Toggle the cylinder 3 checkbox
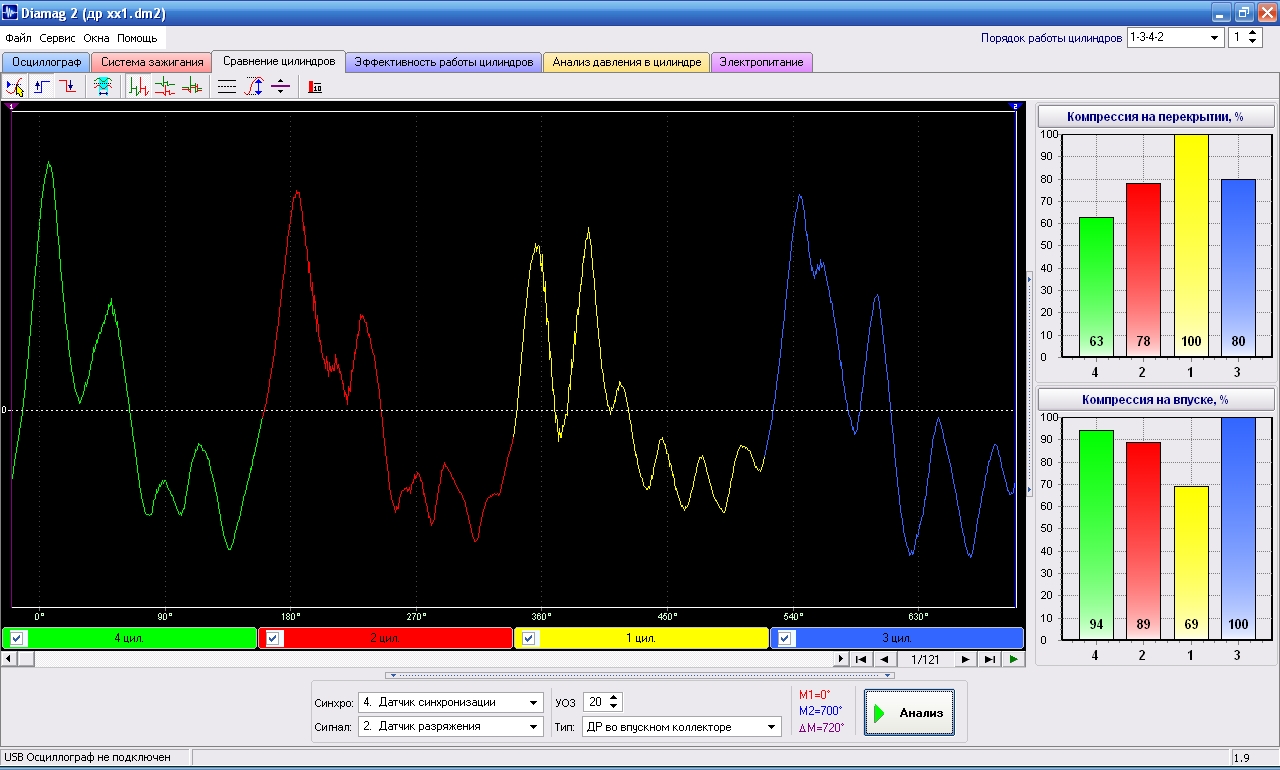The height and width of the screenshot is (770, 1280). point(785,638)
